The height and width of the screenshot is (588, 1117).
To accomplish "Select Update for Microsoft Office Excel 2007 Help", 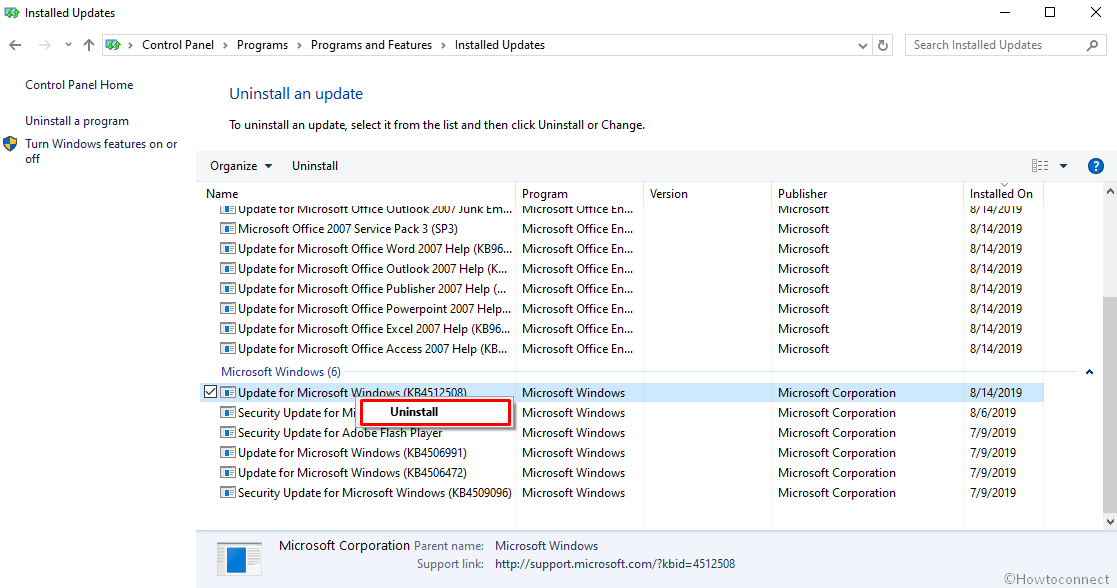I will coord(374,329).
